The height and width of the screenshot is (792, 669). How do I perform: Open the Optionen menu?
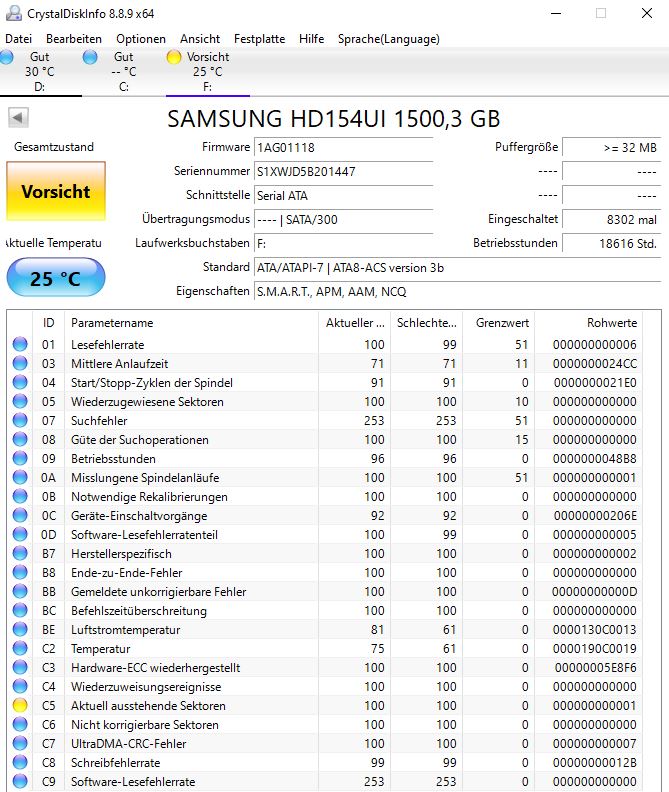pos(141,39)
